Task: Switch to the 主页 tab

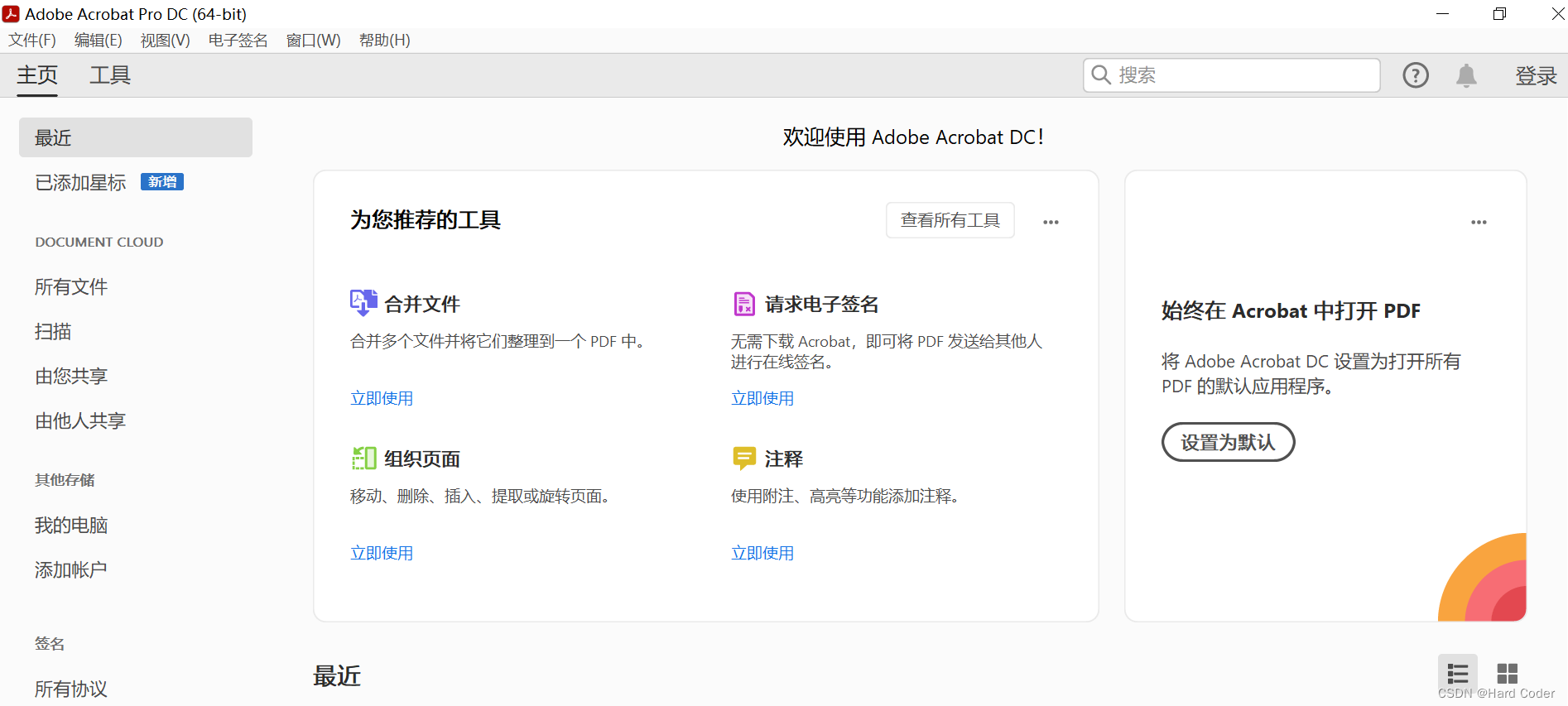Action: pos(37,75)
